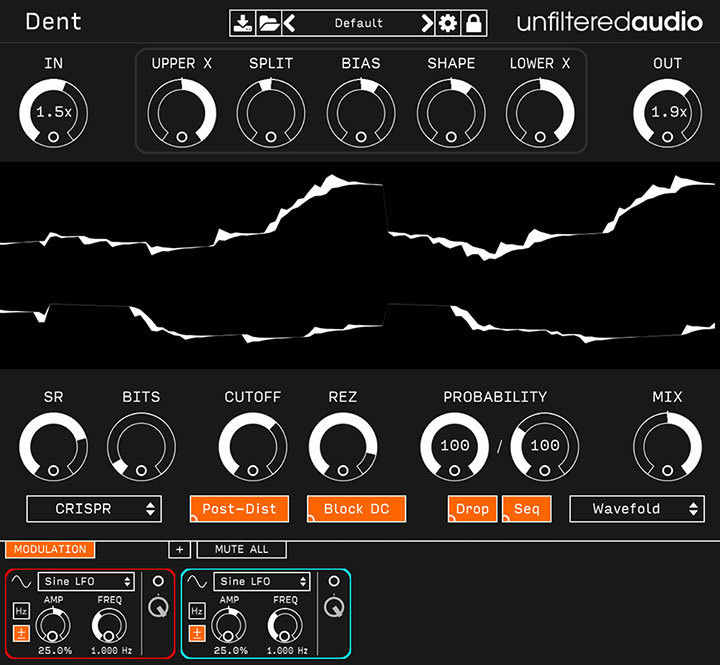
Task: Toggle bipolar ± button in red modulator
Action: (21, 633)
